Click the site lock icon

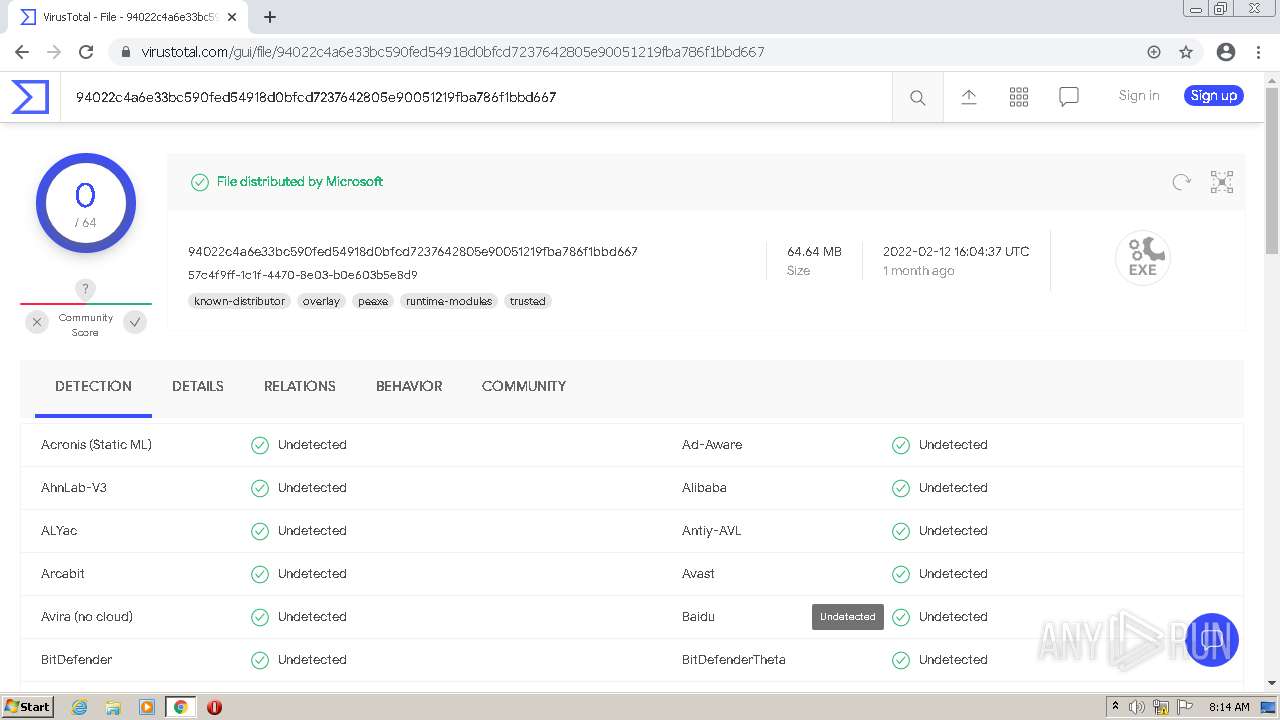125,52
